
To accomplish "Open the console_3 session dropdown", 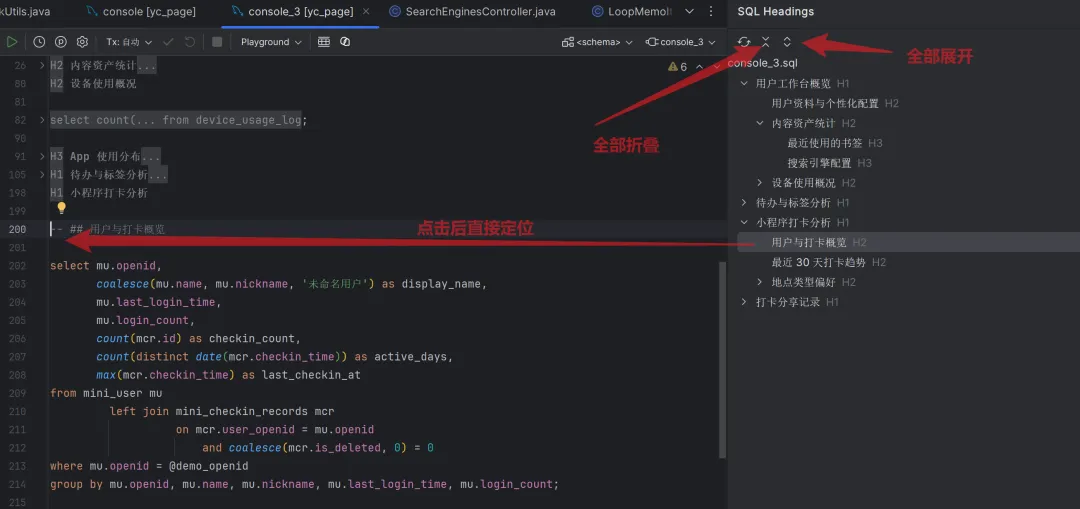I will click(681, 42).
